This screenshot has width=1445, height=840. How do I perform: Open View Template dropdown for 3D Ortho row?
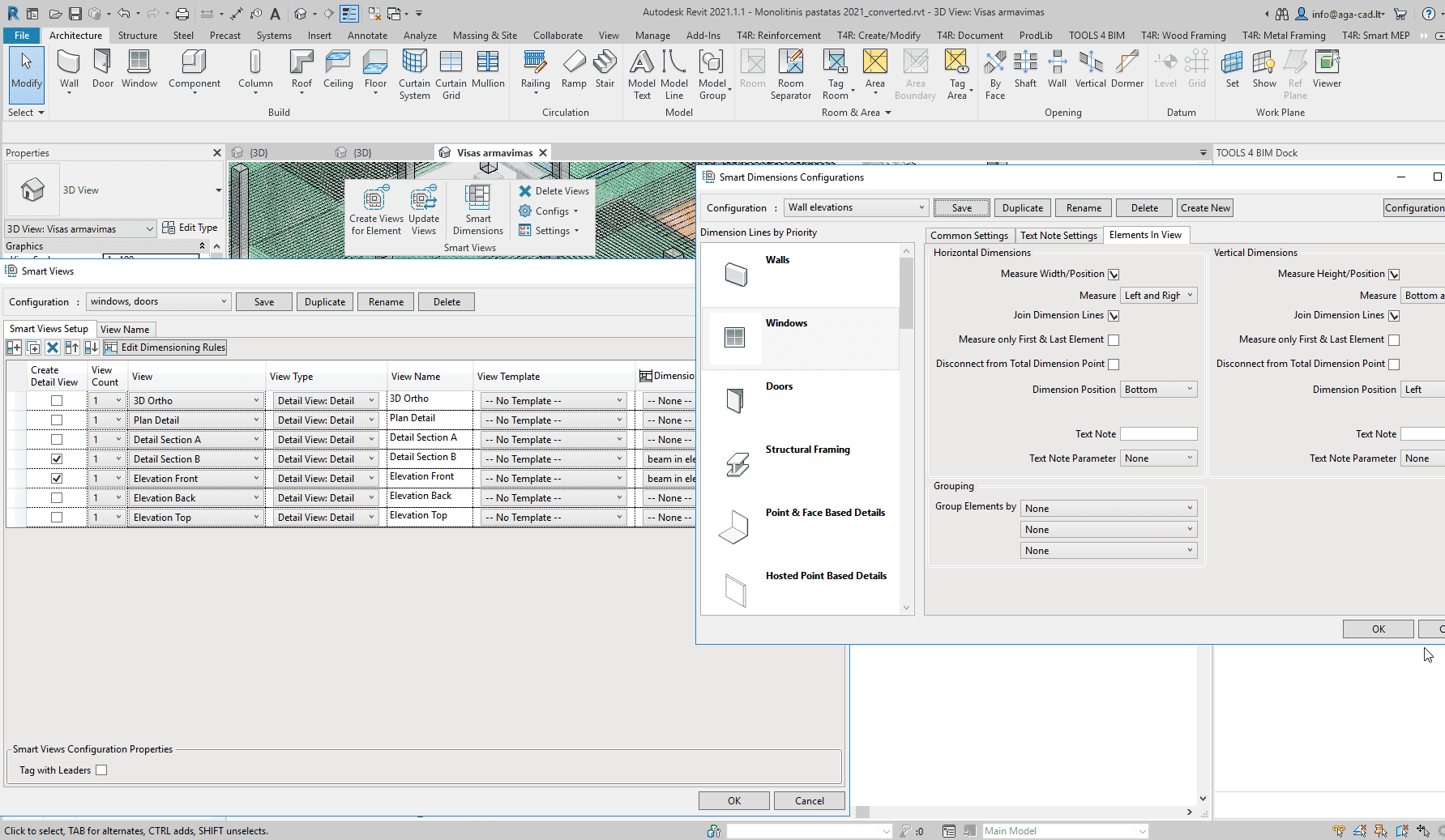[x=554, y=401]
